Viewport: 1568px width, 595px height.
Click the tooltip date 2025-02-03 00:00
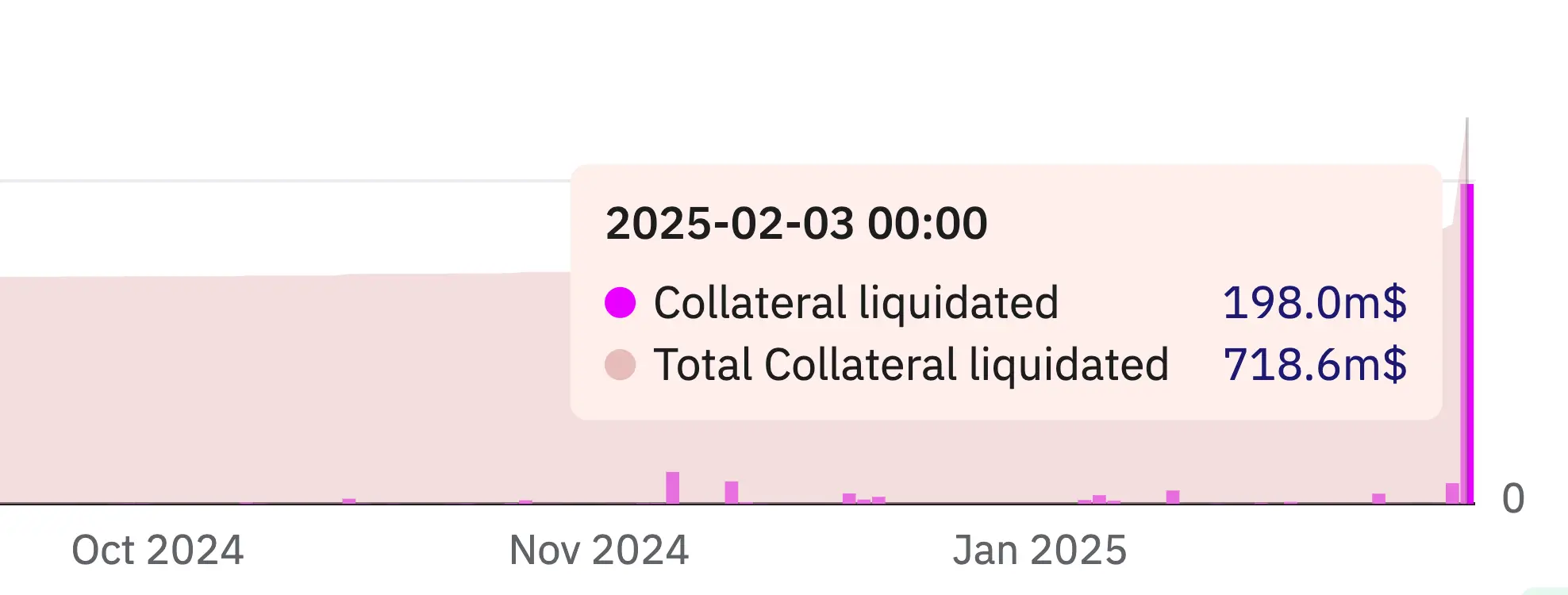[796, 223]
